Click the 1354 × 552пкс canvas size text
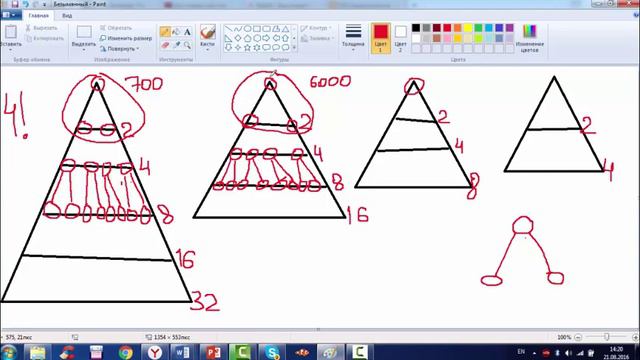Screen dimensions: 640x360 pos(172,337)
